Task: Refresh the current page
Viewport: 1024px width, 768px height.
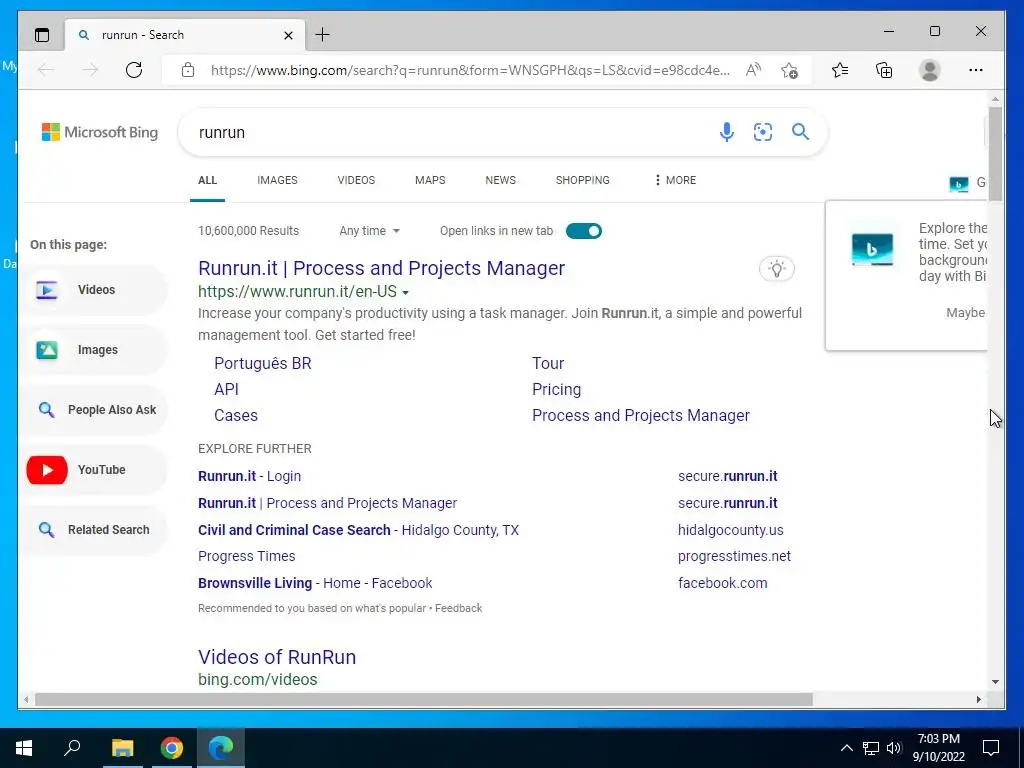Action: [x=134, y=70]
